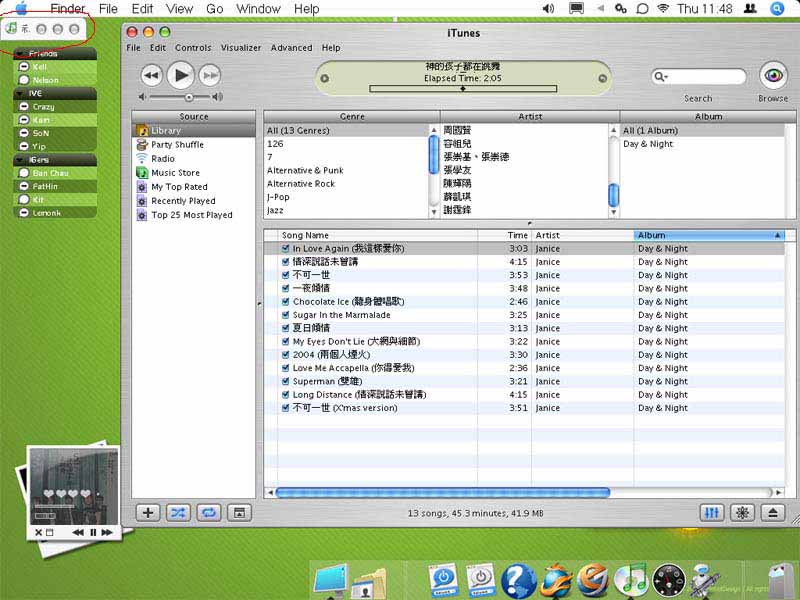Uncheck Chocolate Ice song checkbox
Screen dimensions: 800x600
point(286,302)
